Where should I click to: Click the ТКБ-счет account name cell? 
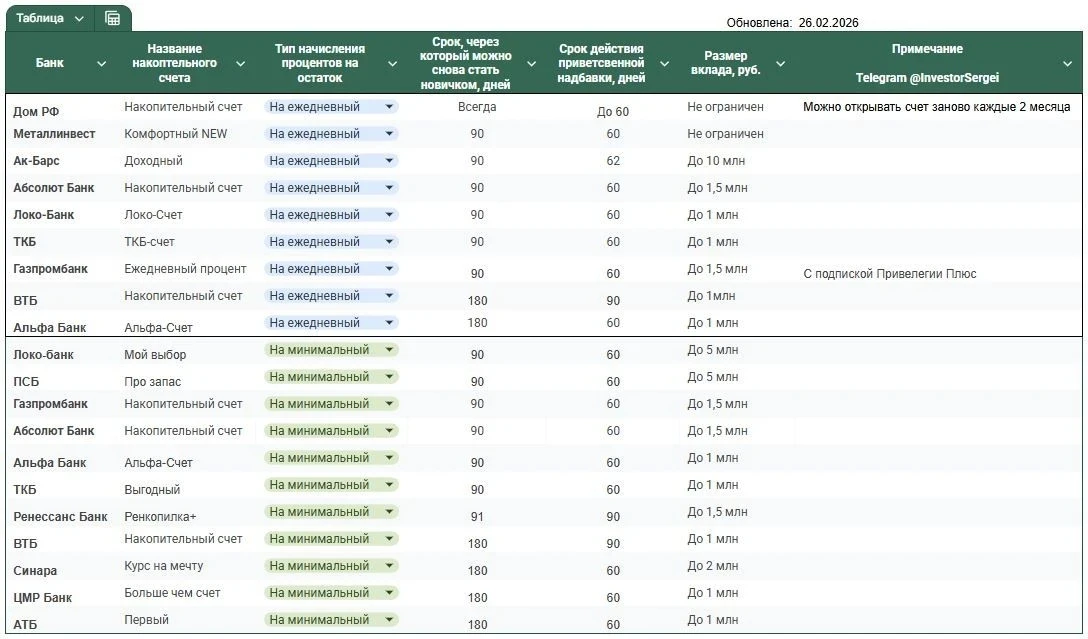(x=149, y=242)
